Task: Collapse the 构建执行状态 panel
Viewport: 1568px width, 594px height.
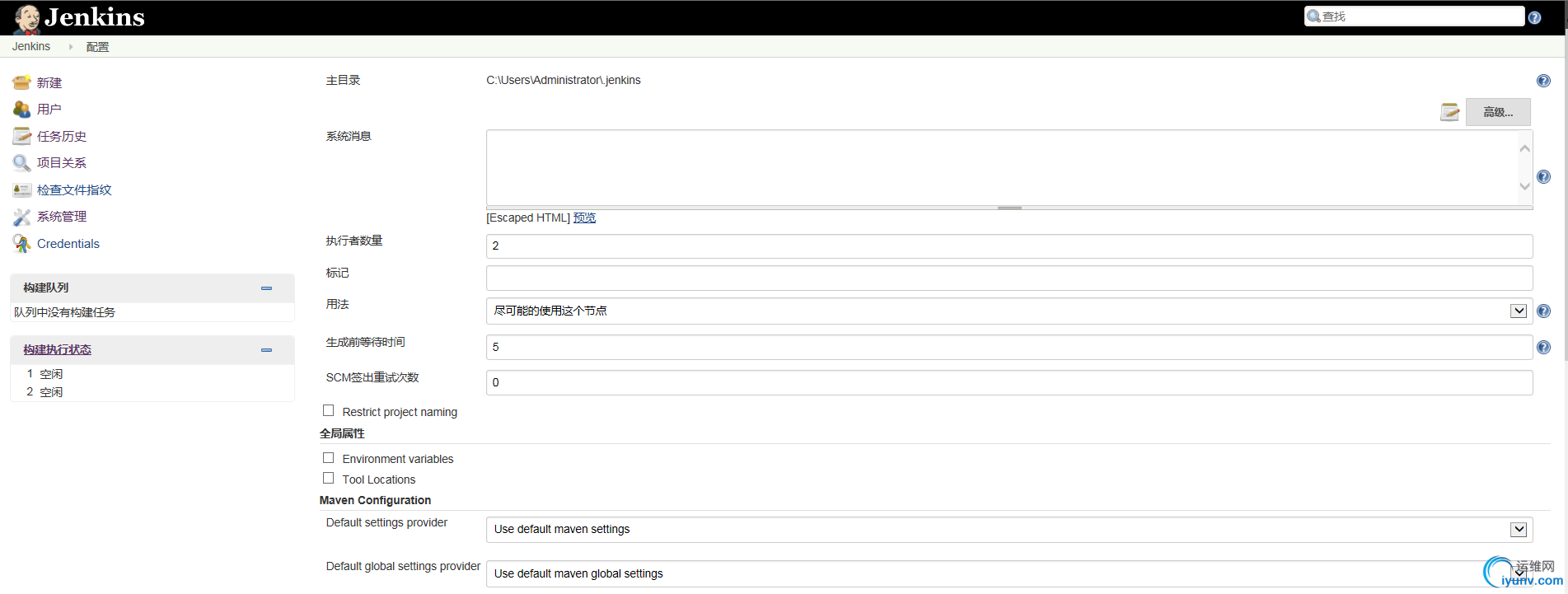Action: (266, 350)
